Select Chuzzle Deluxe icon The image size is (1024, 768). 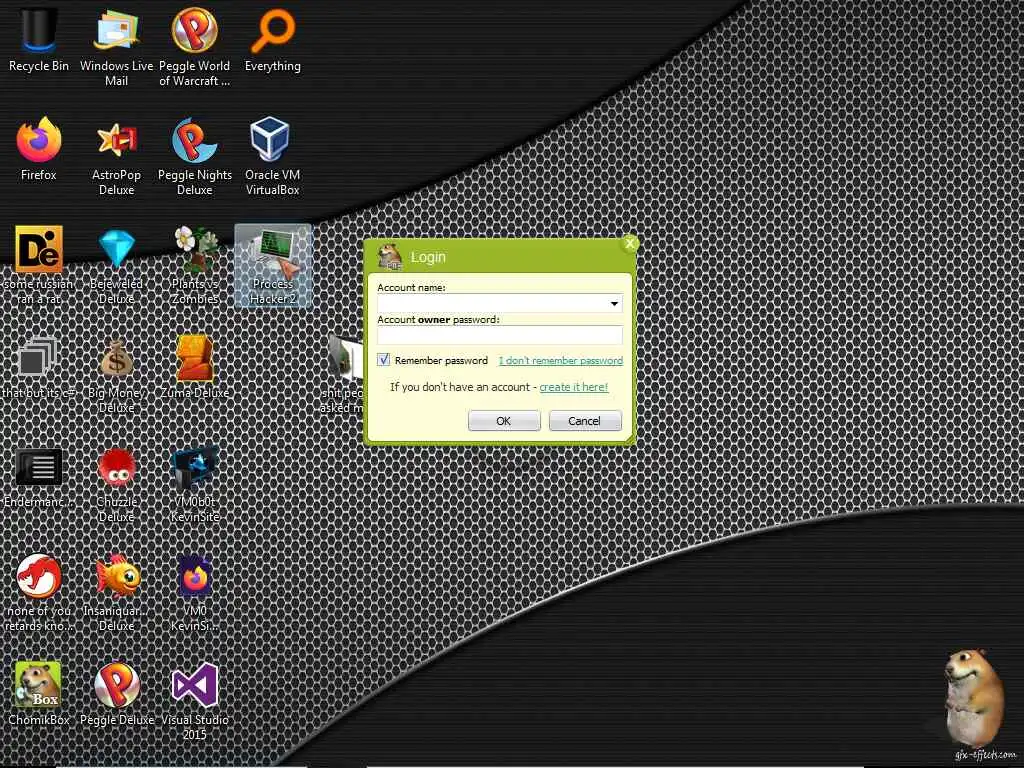click(116, 484)
